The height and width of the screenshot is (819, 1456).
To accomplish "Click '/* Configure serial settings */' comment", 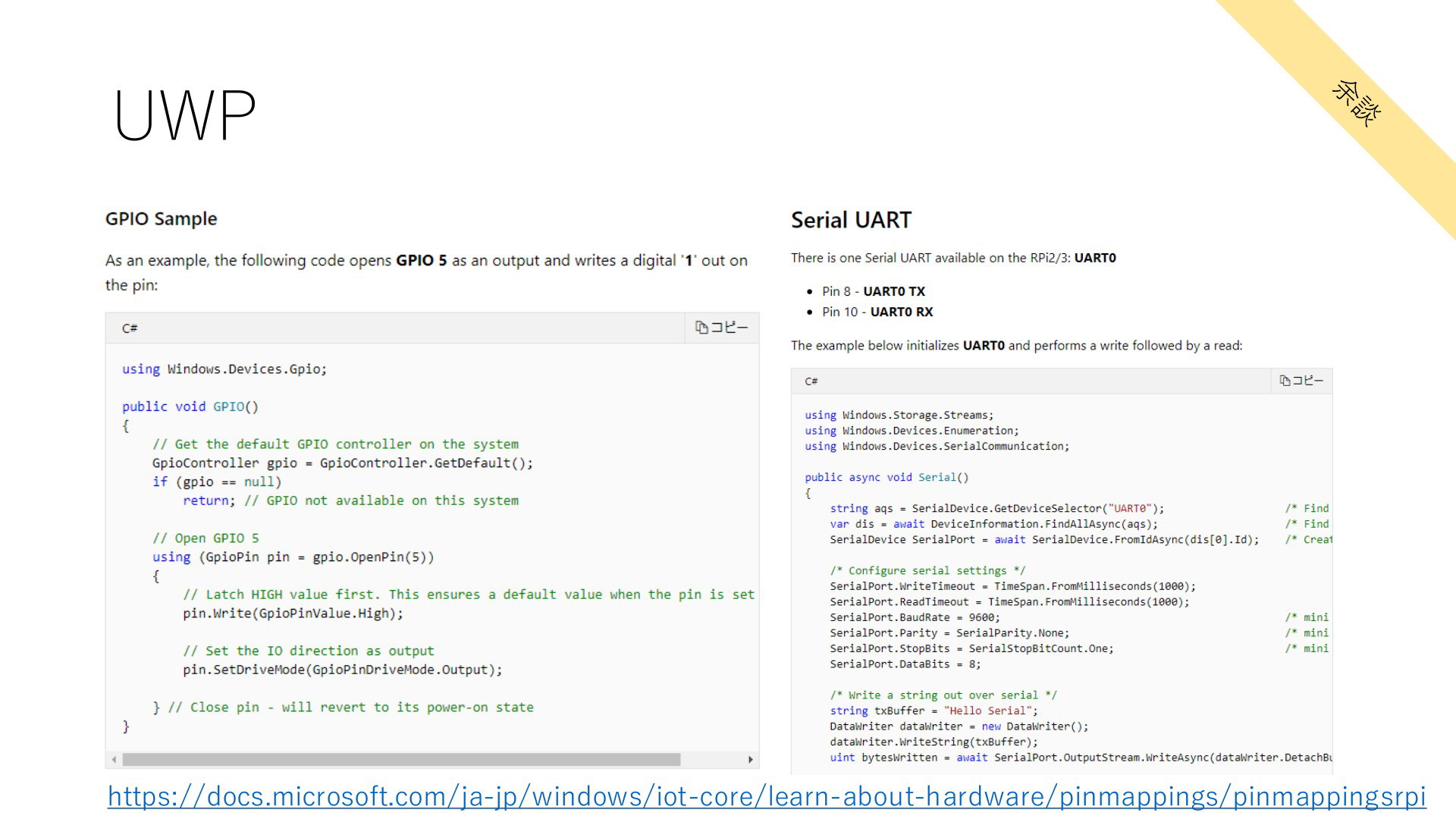I will tap(927, 570).
